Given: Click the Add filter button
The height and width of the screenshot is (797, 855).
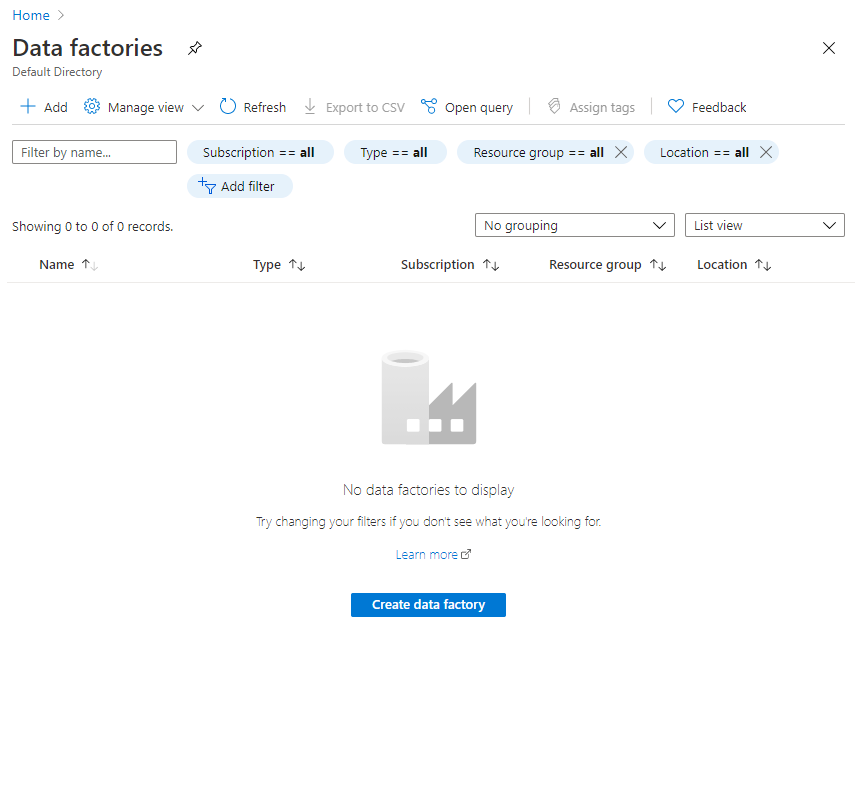Looking at the screenshot, I should point(239,186).
